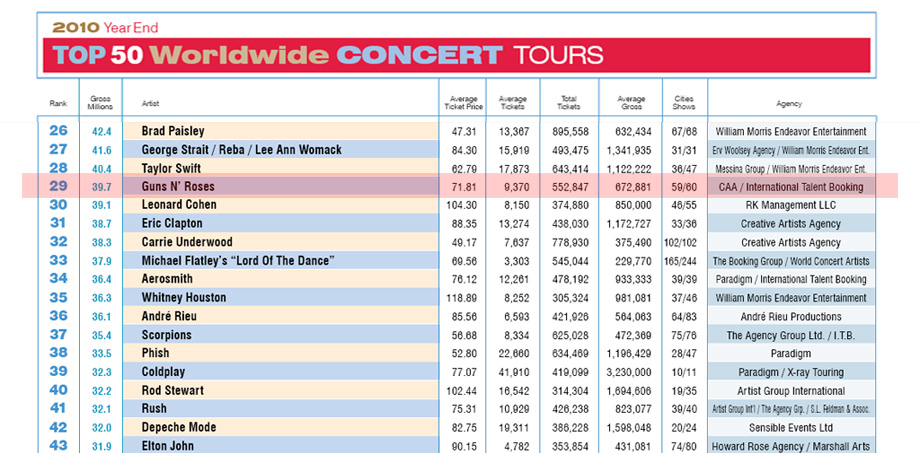The height and width of the screenshot is (453, 920).
Task: Select the Coldplay artist cell
Action: [x=280, y=371]
